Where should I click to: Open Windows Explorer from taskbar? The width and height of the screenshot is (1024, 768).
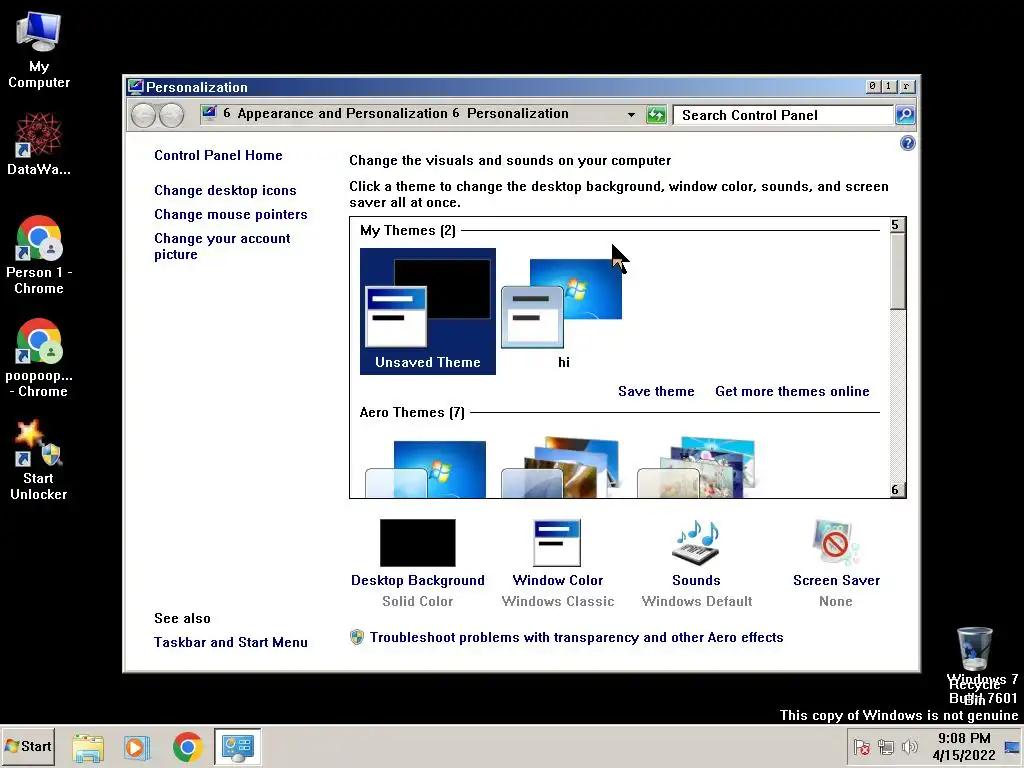point(88,747)
